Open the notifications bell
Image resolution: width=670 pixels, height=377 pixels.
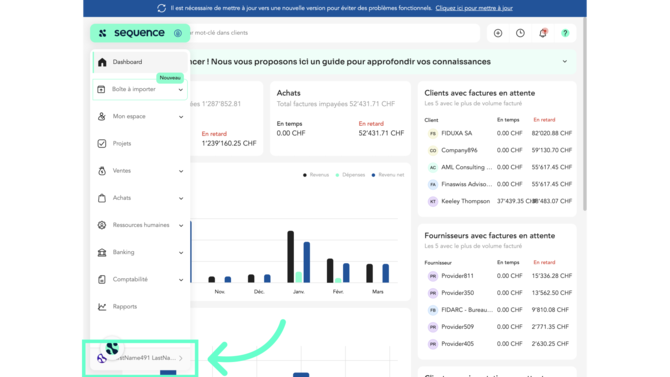pos(543,33)
